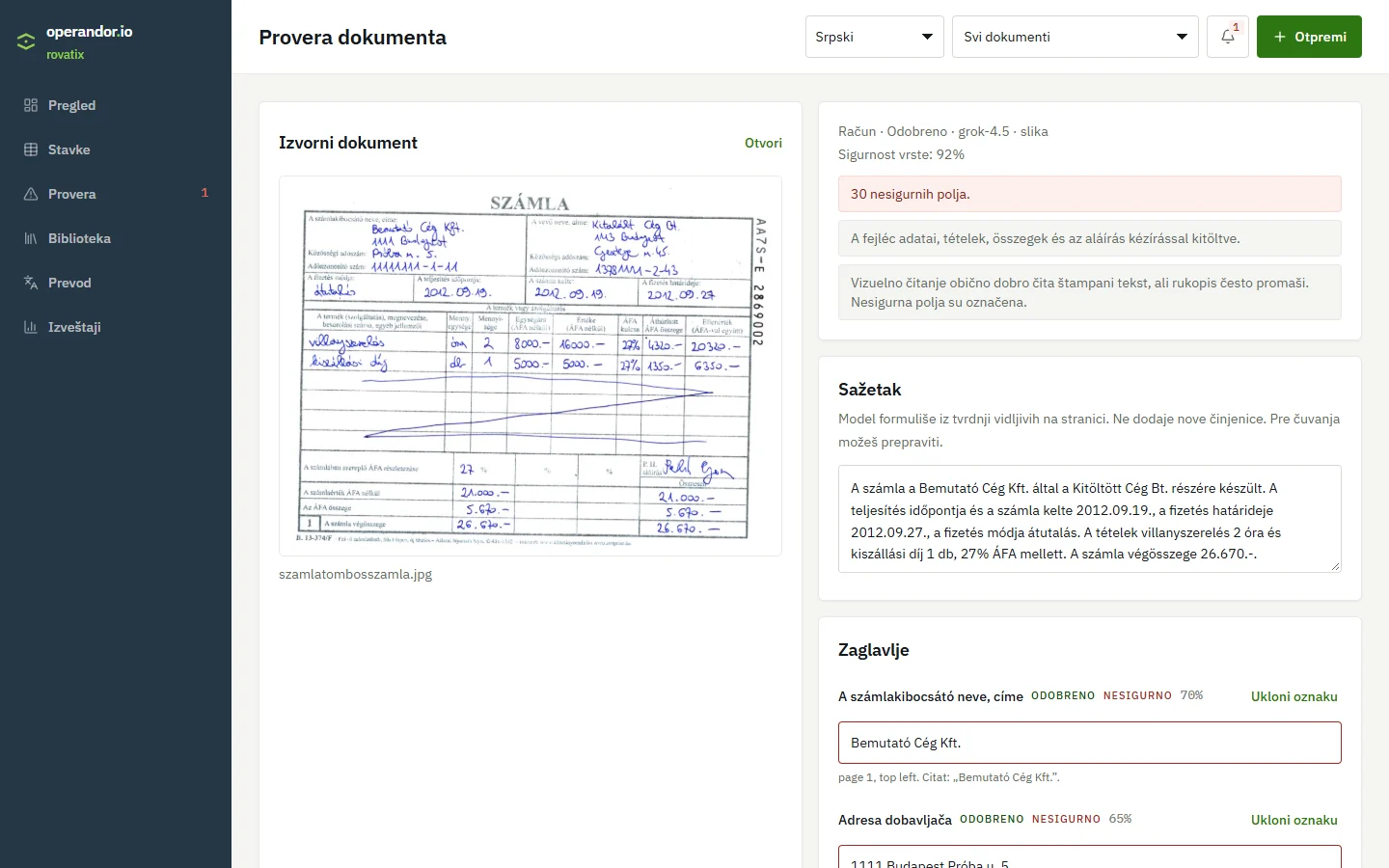Image resolution: width=1389 pixels, height=868 pixels.
Task: Open the Izveštaji chart icon
Action: pyautogui.click(x=31, y=327)
